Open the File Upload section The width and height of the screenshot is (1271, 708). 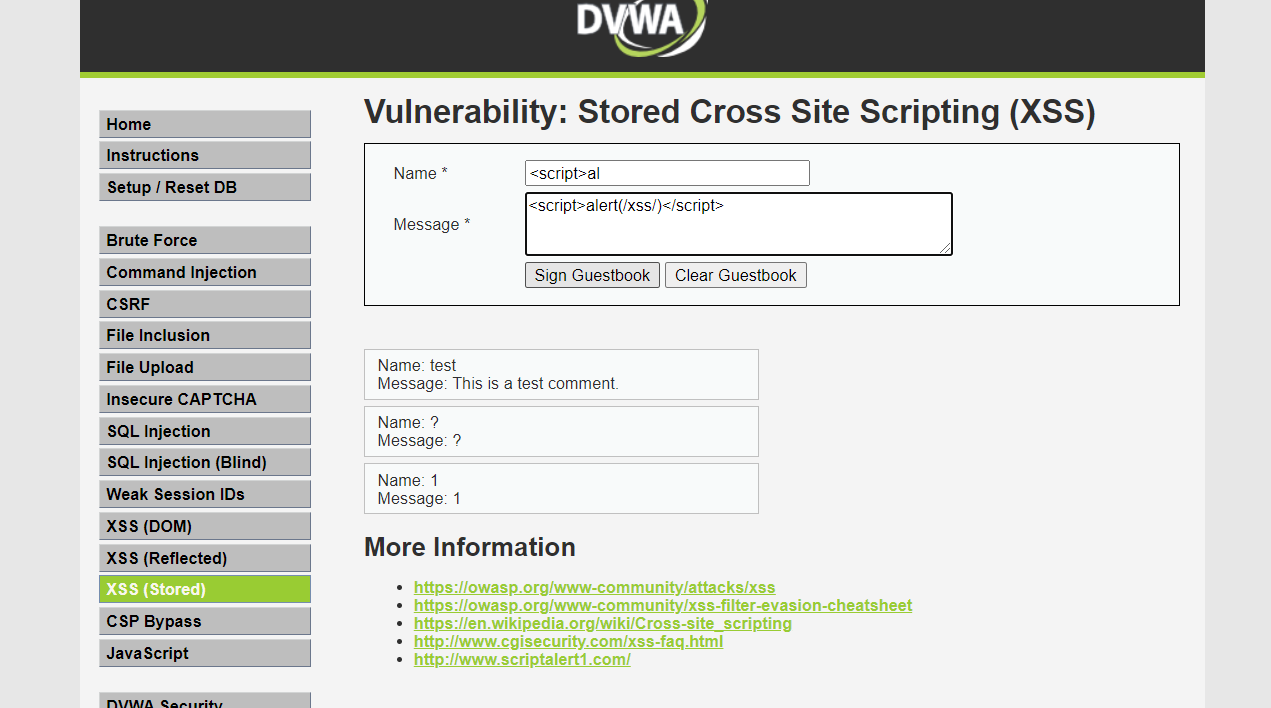[x=205, y=367]
